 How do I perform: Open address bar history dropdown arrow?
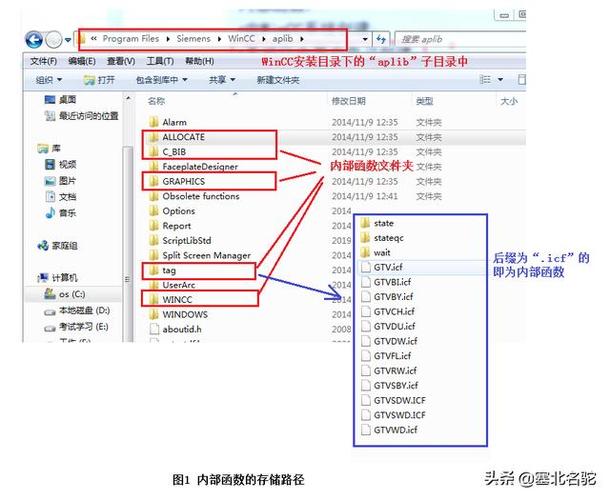pyautogui.click(x=365, y=39)
